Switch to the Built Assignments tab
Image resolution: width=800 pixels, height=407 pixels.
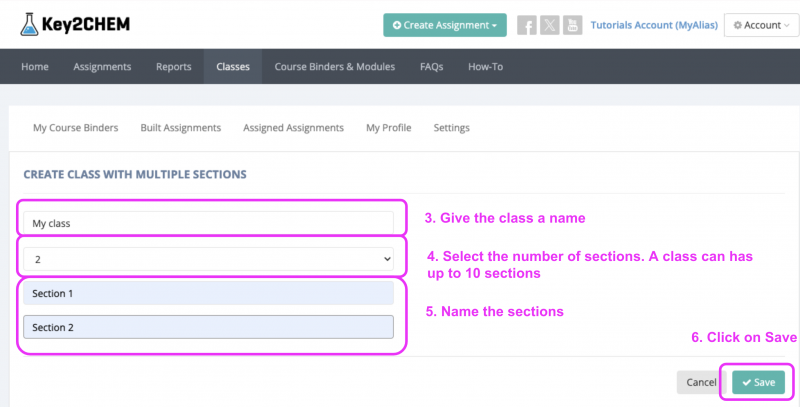coord(181,128)
